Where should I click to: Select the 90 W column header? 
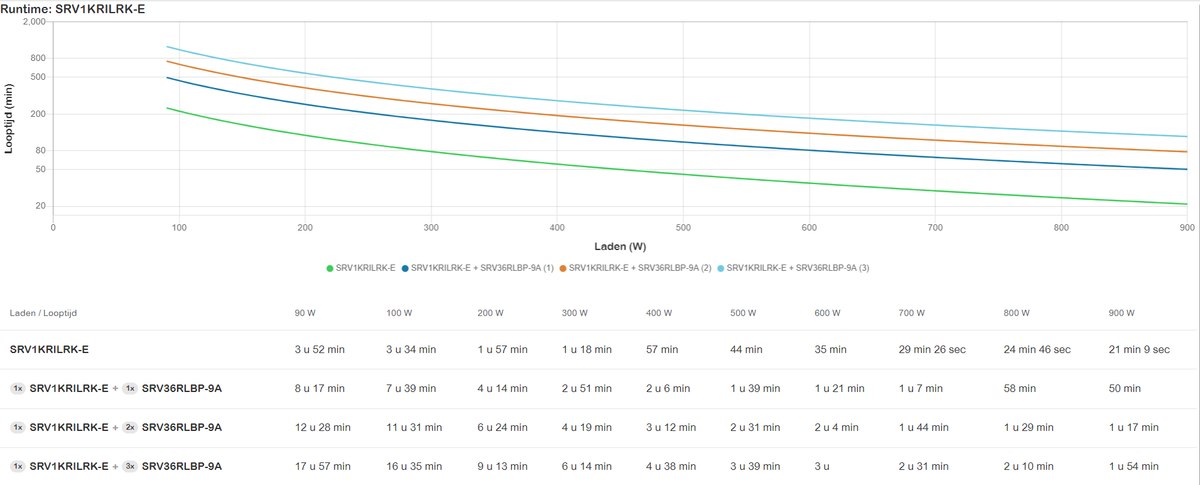[x=305, y=312]
